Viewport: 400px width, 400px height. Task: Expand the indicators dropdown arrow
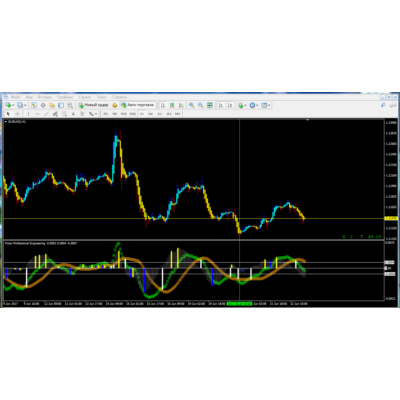(x=245, y=105)
